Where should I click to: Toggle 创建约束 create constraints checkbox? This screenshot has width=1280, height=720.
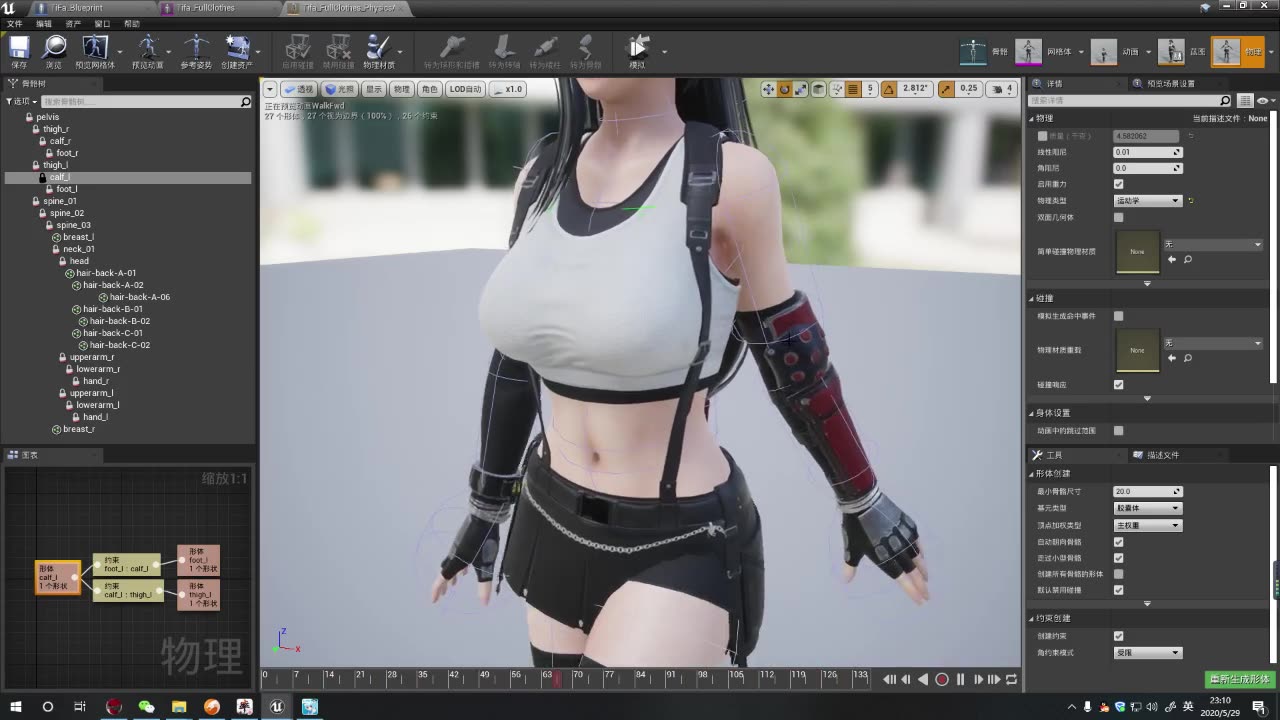(x=1118, y=636)
